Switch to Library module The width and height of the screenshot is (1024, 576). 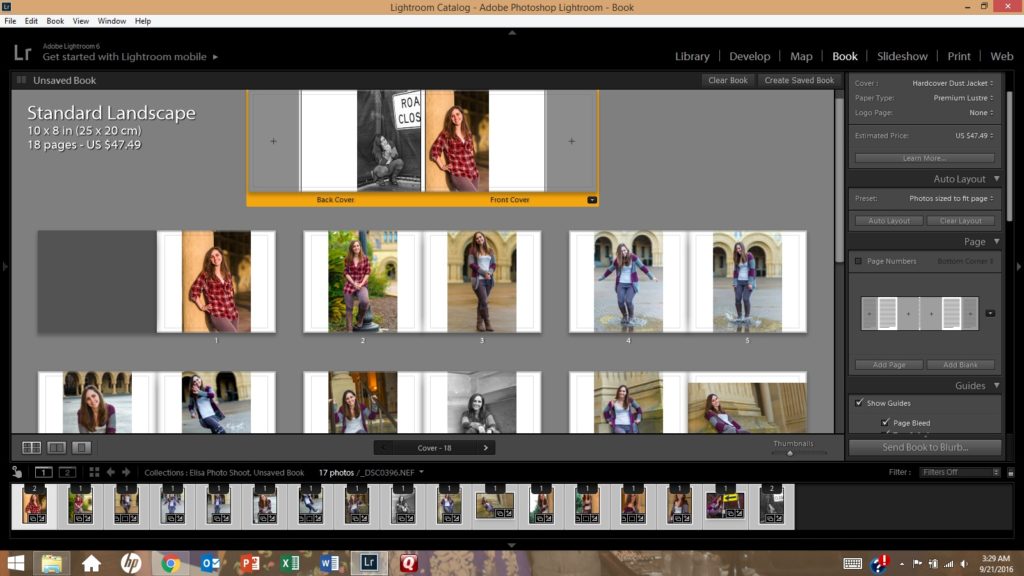coord(692,56)
